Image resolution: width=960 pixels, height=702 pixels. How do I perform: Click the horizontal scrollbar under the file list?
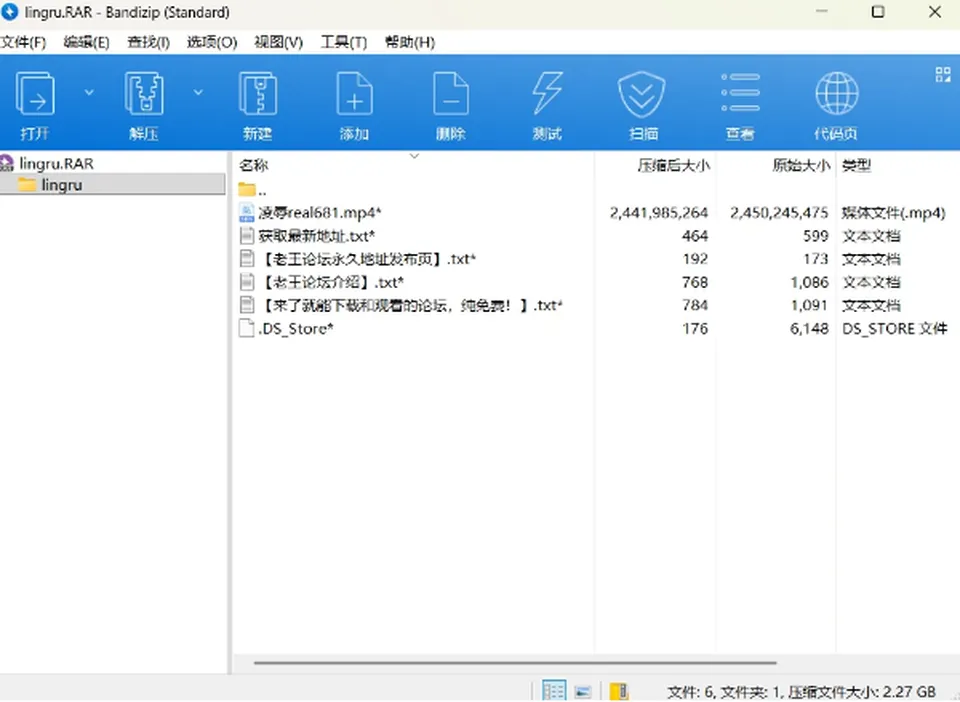tap(515, 662)
